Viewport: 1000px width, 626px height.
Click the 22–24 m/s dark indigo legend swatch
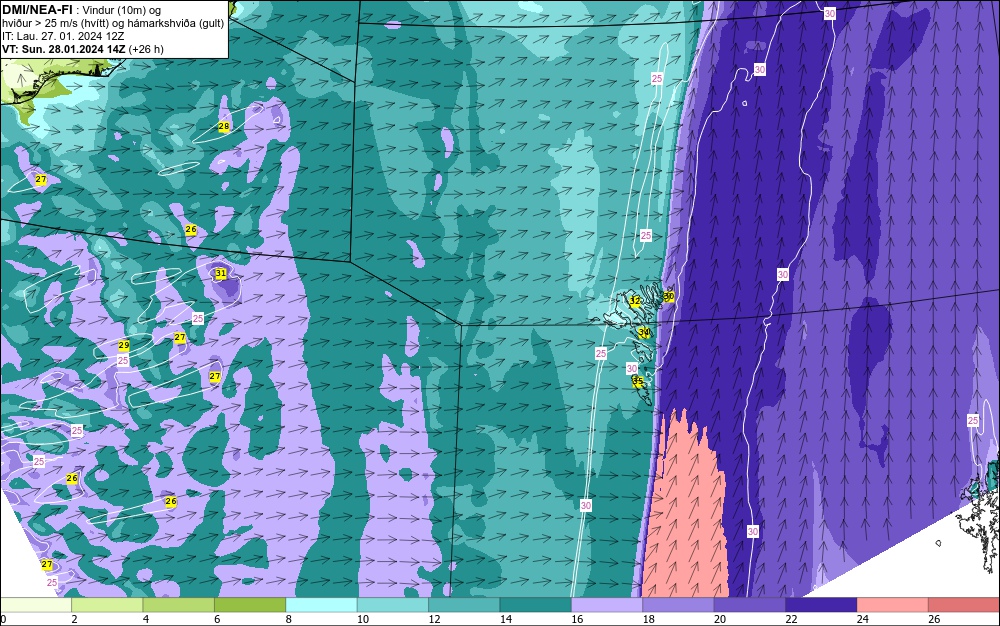(821, 605)
